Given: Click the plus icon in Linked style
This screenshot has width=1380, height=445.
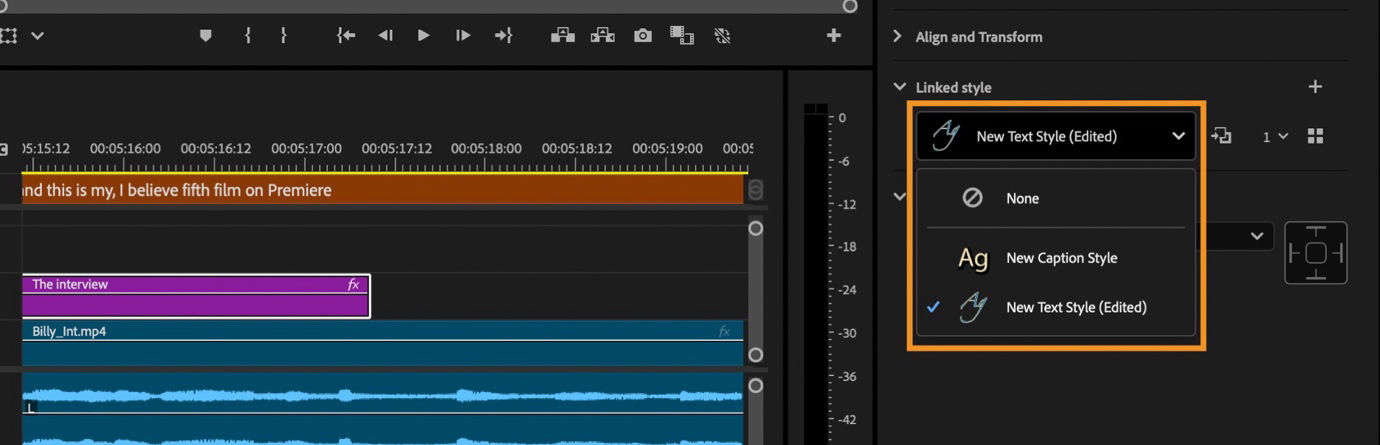Looking at the screenshot, I should [x=1315, y=87].
